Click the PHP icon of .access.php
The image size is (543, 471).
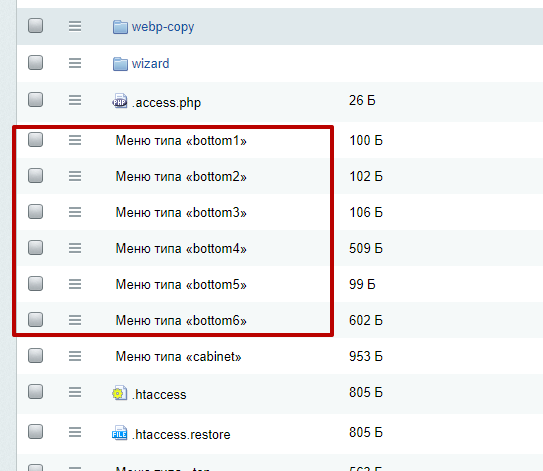click(120, 101)
